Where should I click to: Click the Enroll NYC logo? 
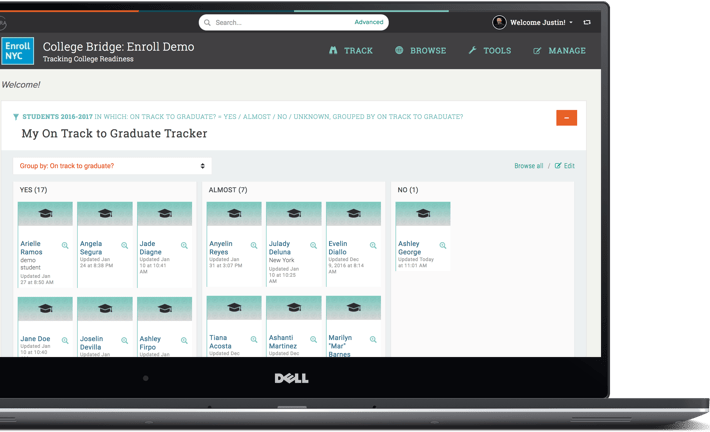[x=18, y=51]
